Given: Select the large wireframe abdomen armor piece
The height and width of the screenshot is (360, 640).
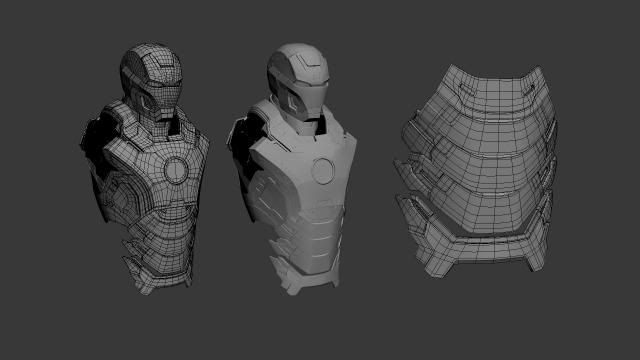Looking at the screenshot, I should pos(476,171).
